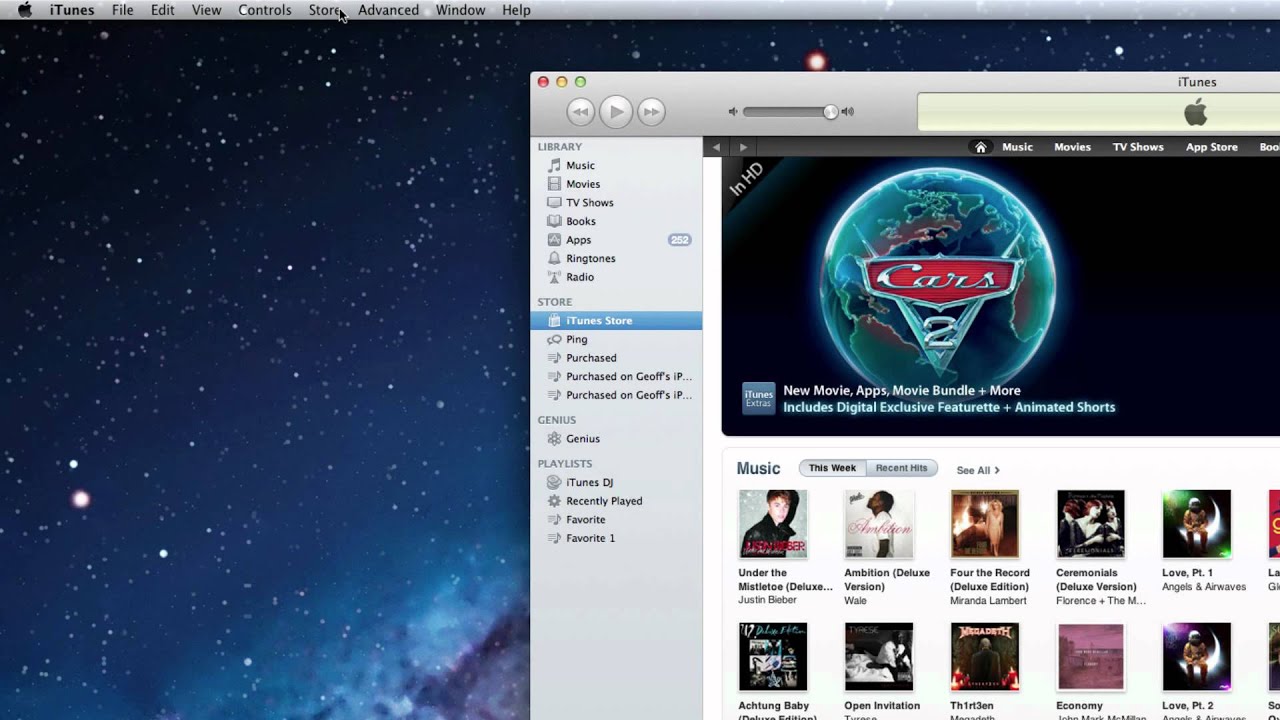Open Economy album cover
Screen dimensions: 1280x720
(1091, 657)
